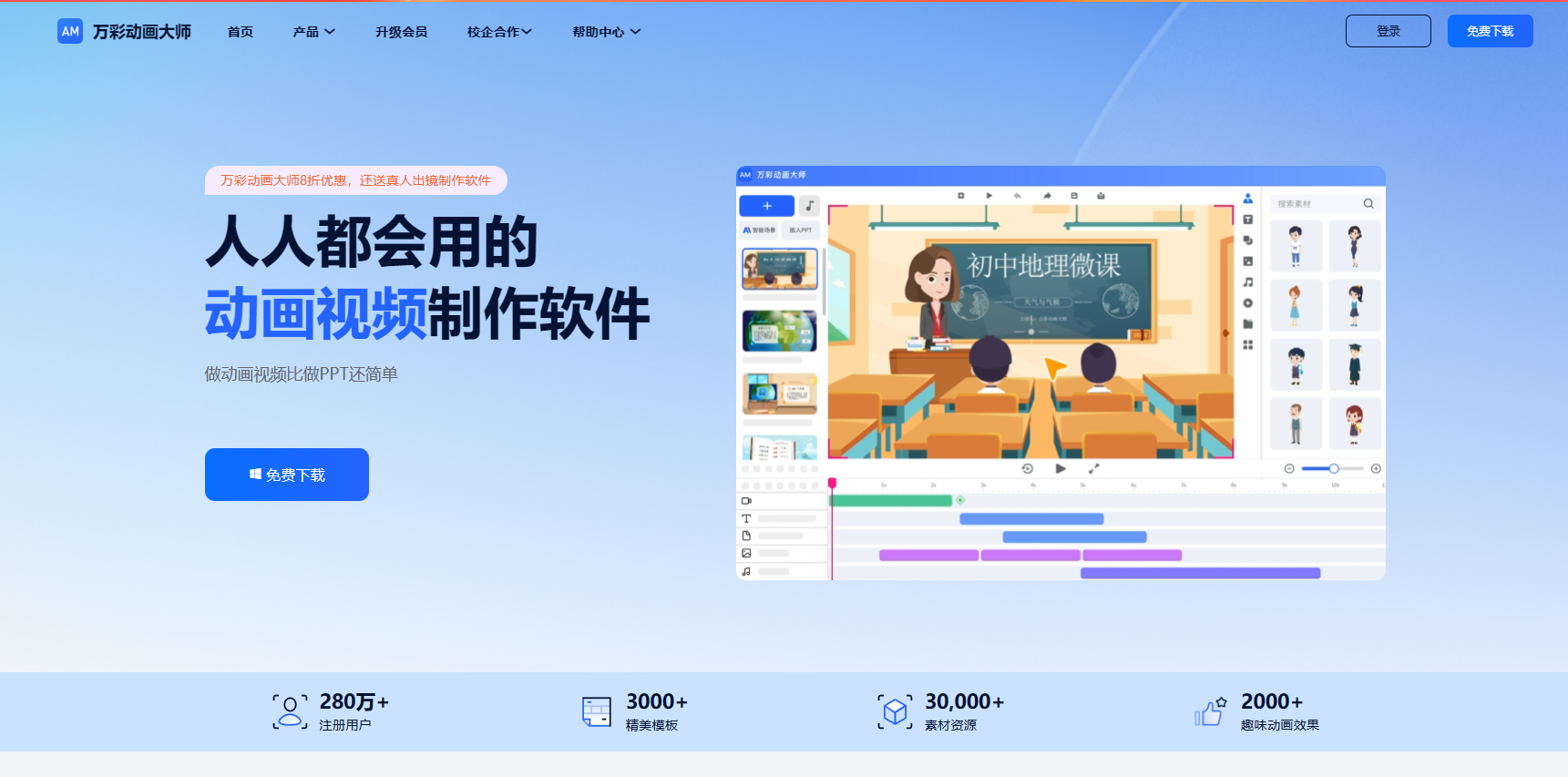Screen dimensions: 1568x777
Task: Click the header 免费下载 button
Action: [x=1491, y=31]
